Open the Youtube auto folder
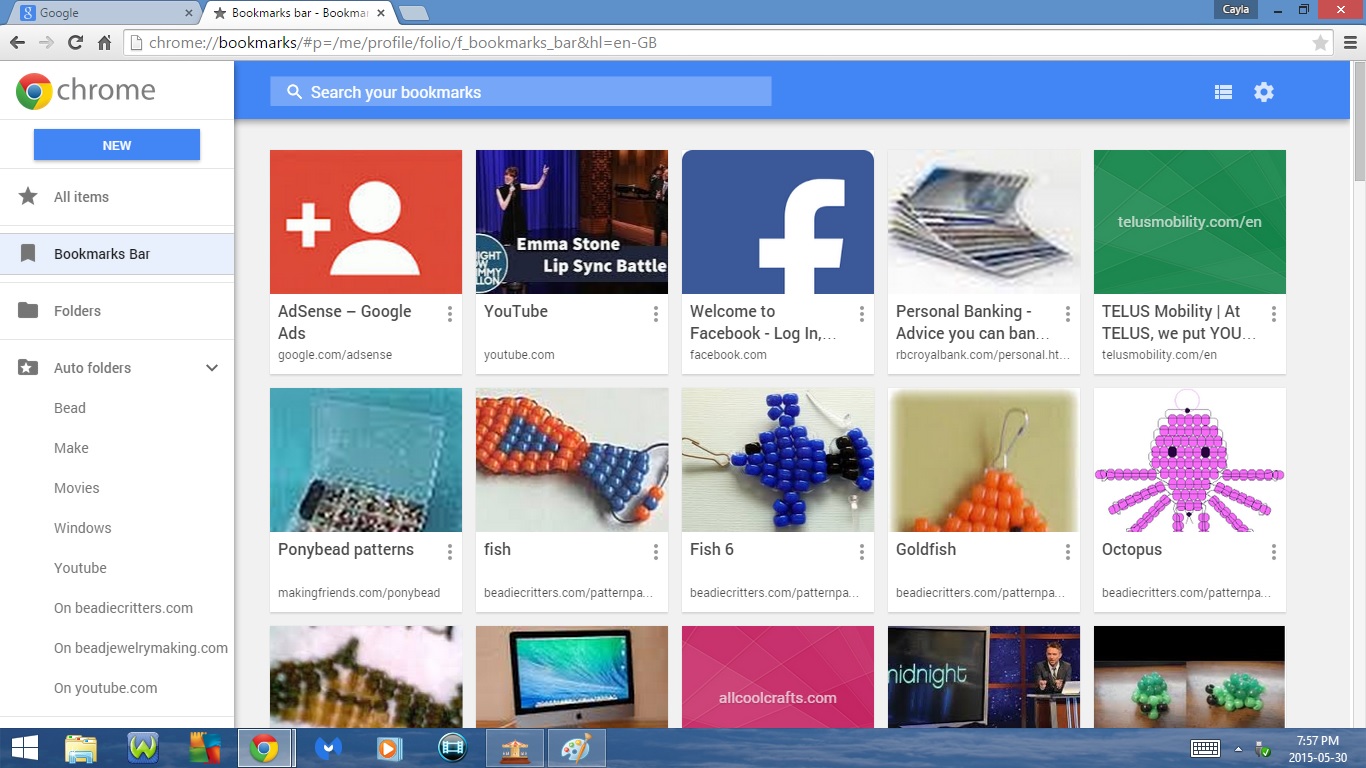The height and width of the screenshot is (768, 1366). (80, 568)
